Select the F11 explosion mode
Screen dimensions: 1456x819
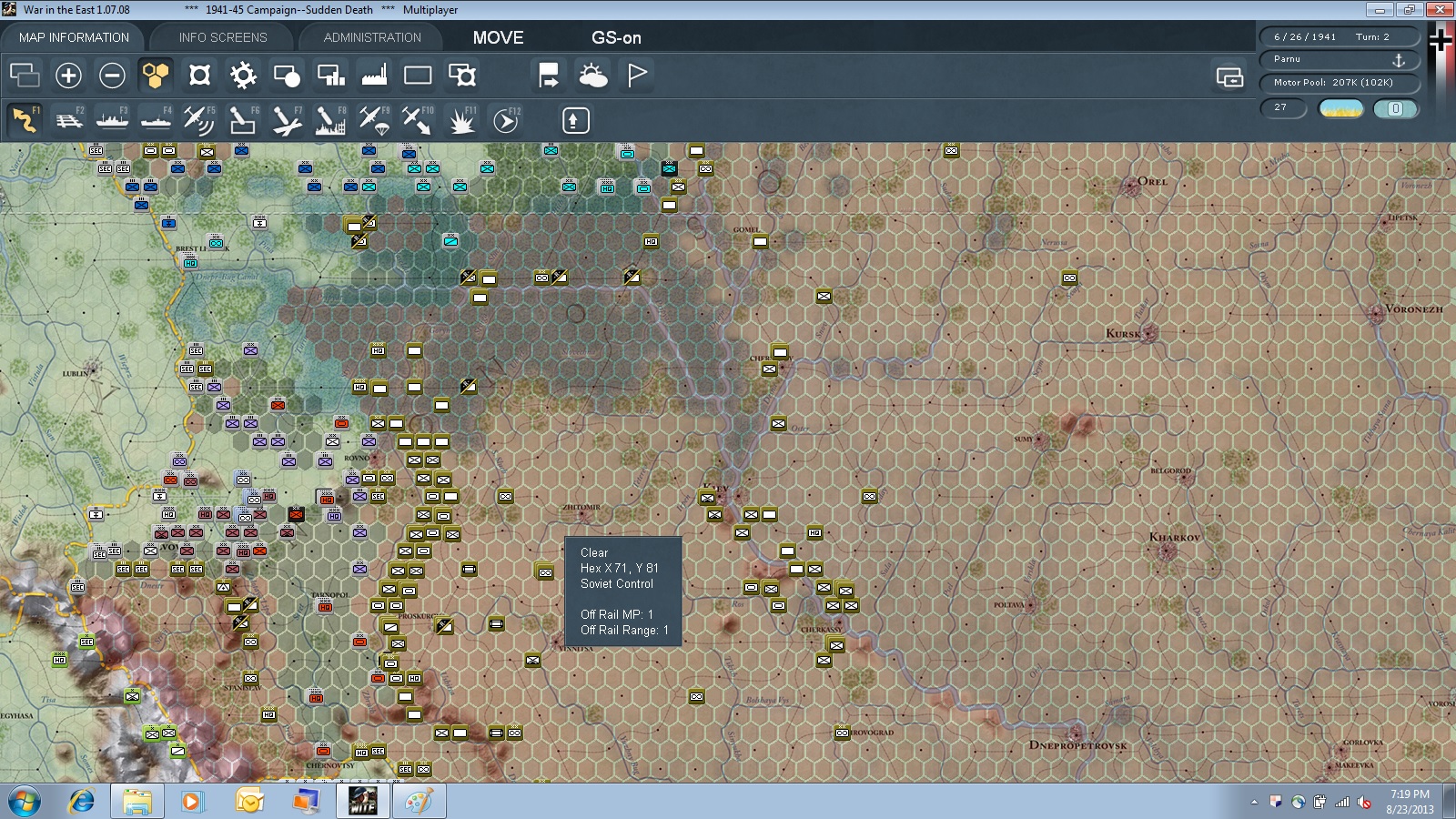click(461, 119)
